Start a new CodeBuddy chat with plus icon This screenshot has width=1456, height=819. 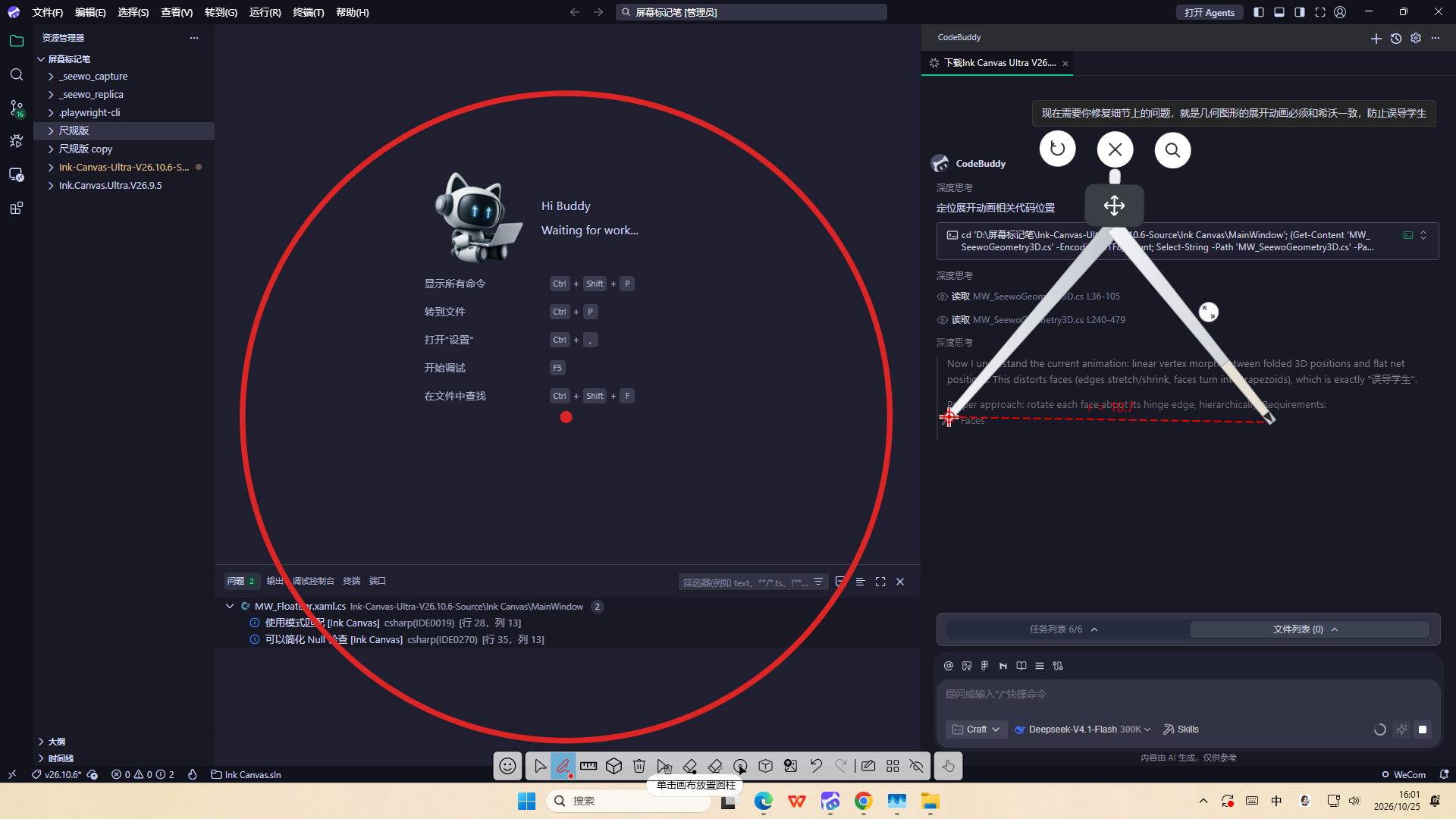point(1376,38)
